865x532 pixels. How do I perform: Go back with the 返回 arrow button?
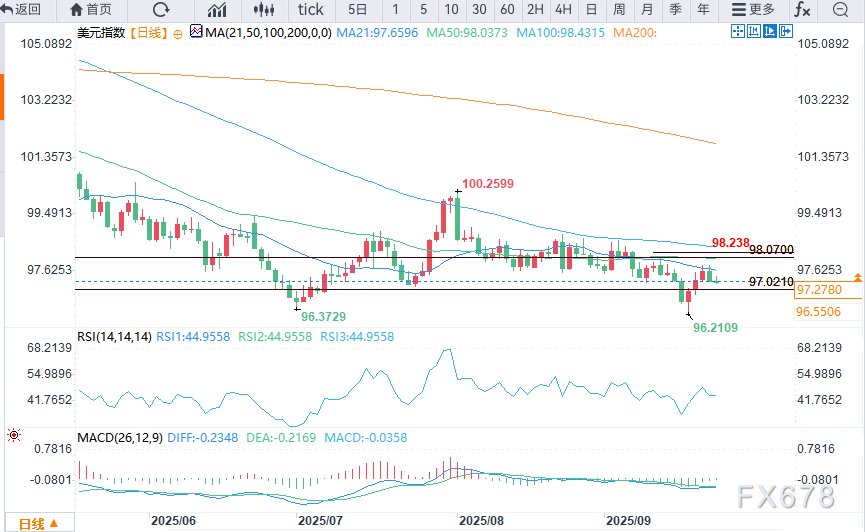[21, 9]
